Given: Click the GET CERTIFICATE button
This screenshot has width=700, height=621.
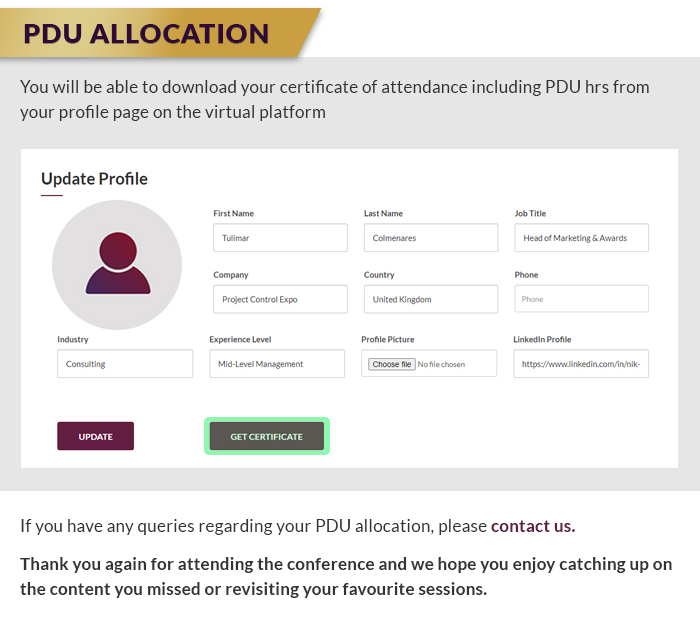Looking at the screenshot, I should point(267,436).
